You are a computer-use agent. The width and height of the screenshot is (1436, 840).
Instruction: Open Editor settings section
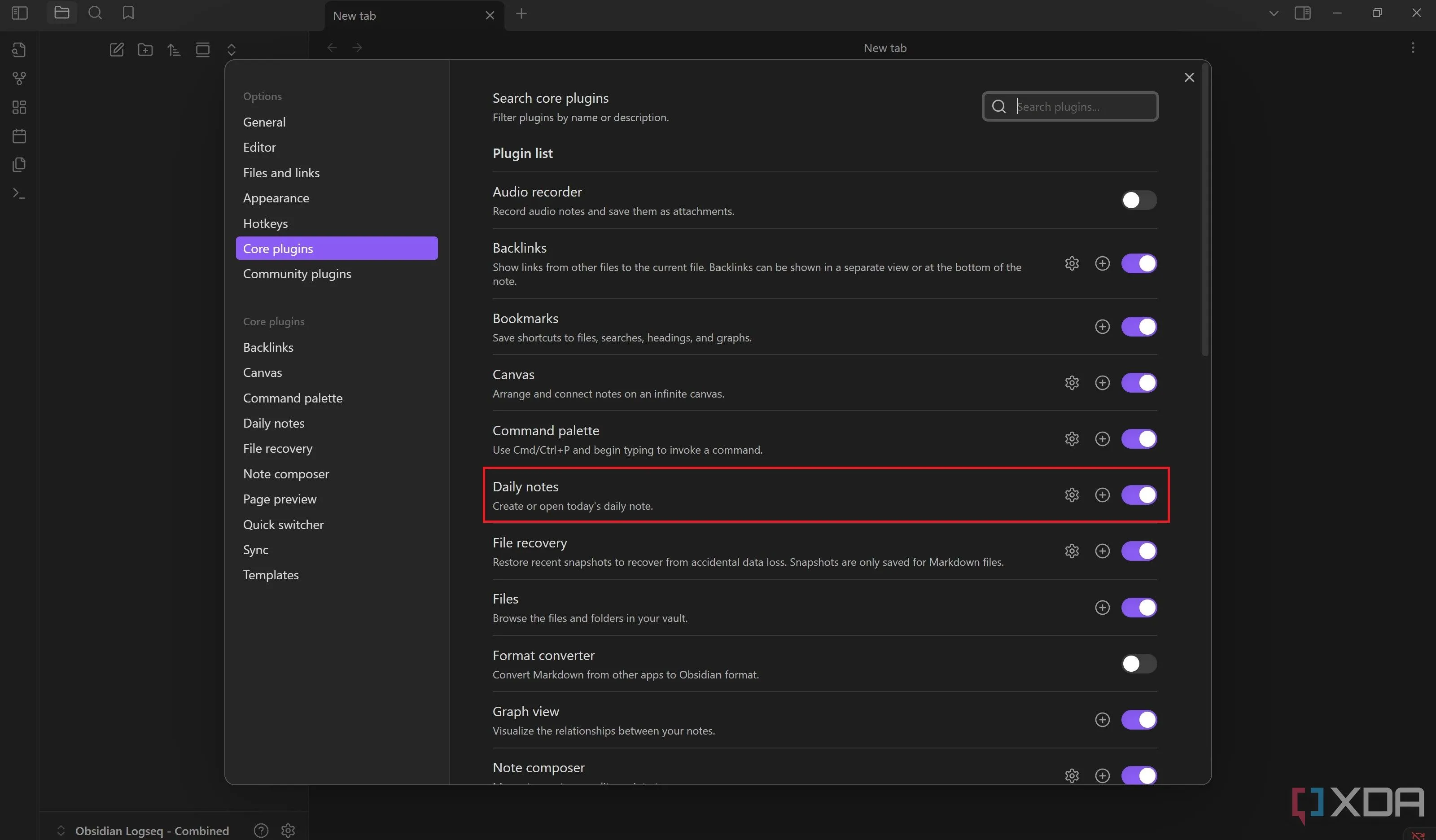pyautogui.click(x=337, y=147)
